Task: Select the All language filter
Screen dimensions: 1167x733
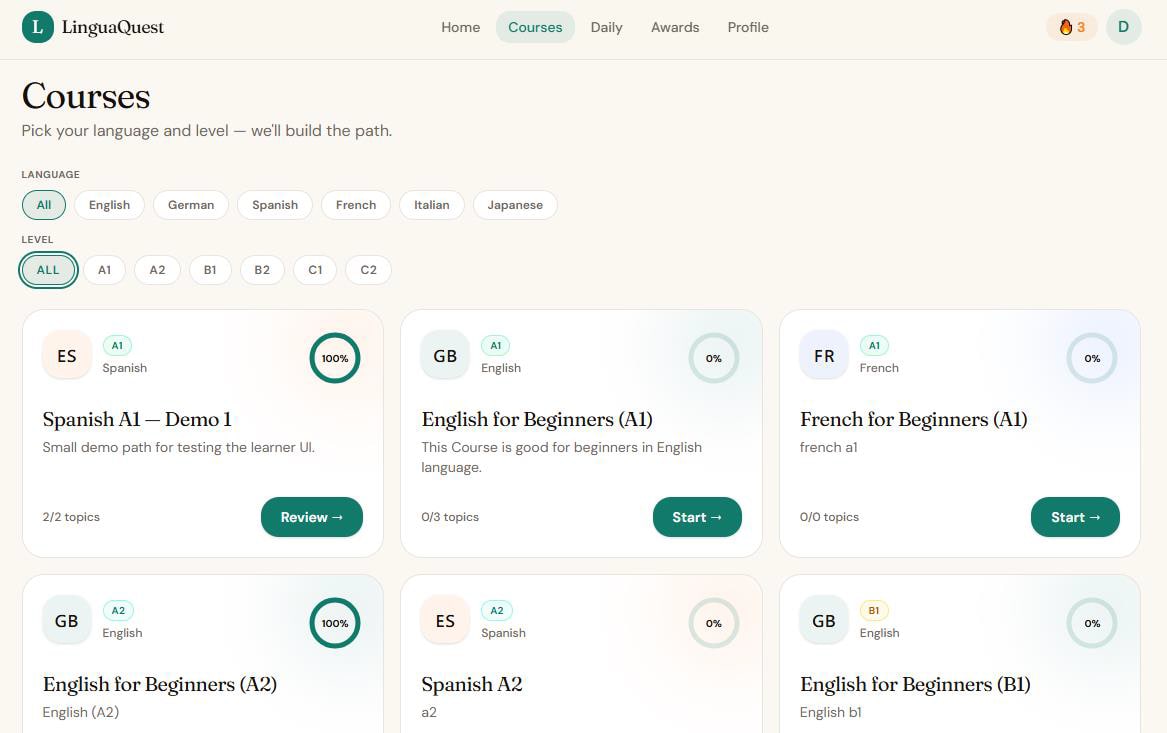Action: coord(44,205)
